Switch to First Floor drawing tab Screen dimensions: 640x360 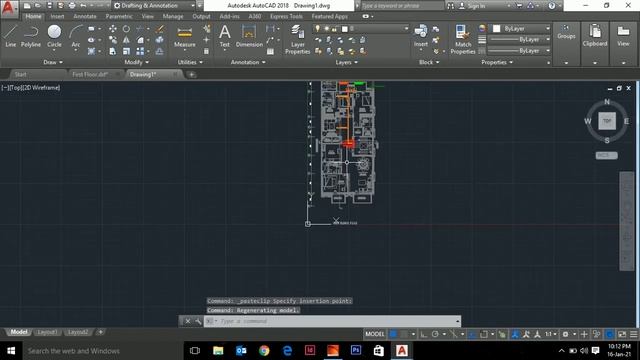[x=90, y=74]
